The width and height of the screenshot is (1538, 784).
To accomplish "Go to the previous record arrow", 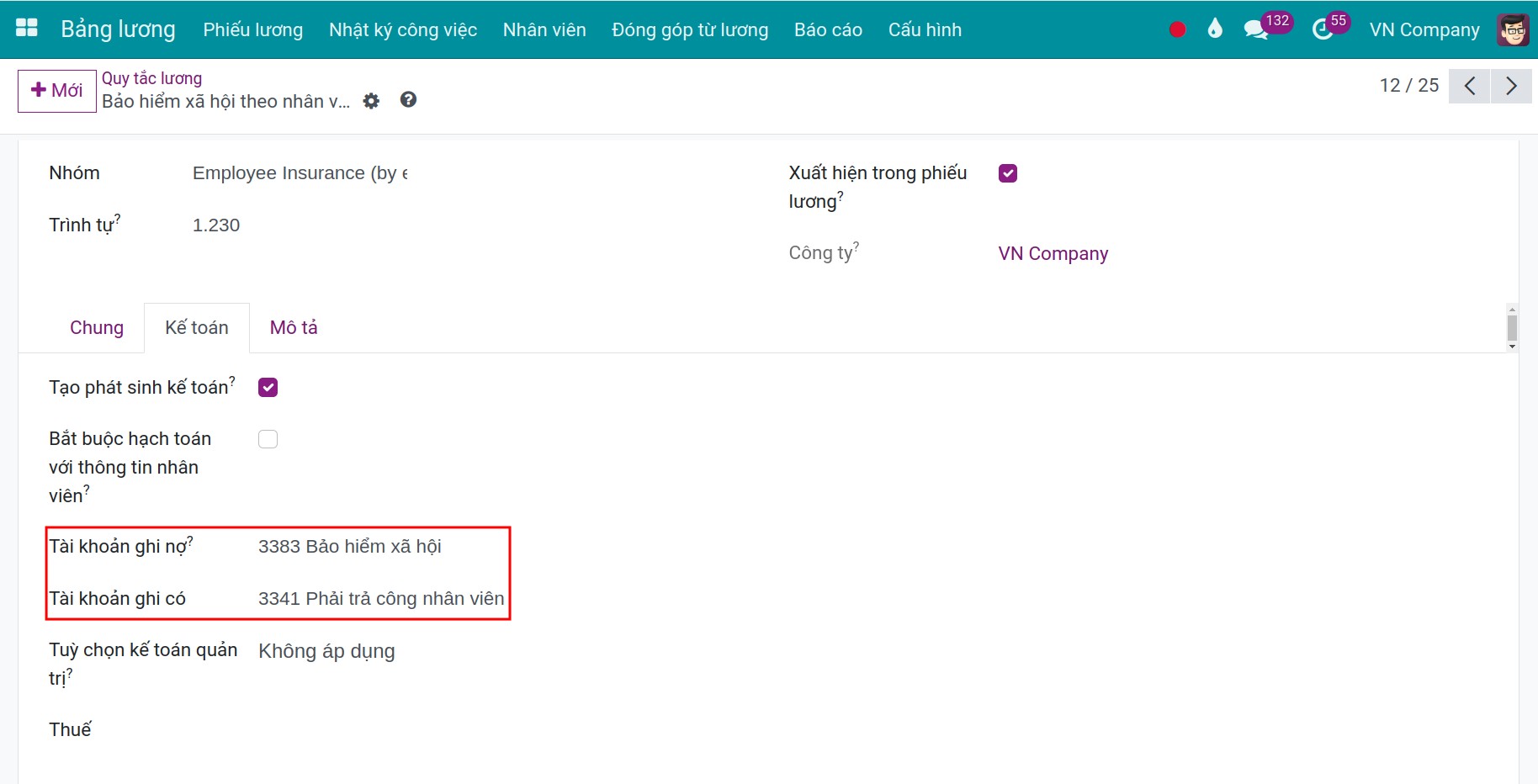I will click(1470, 86).
